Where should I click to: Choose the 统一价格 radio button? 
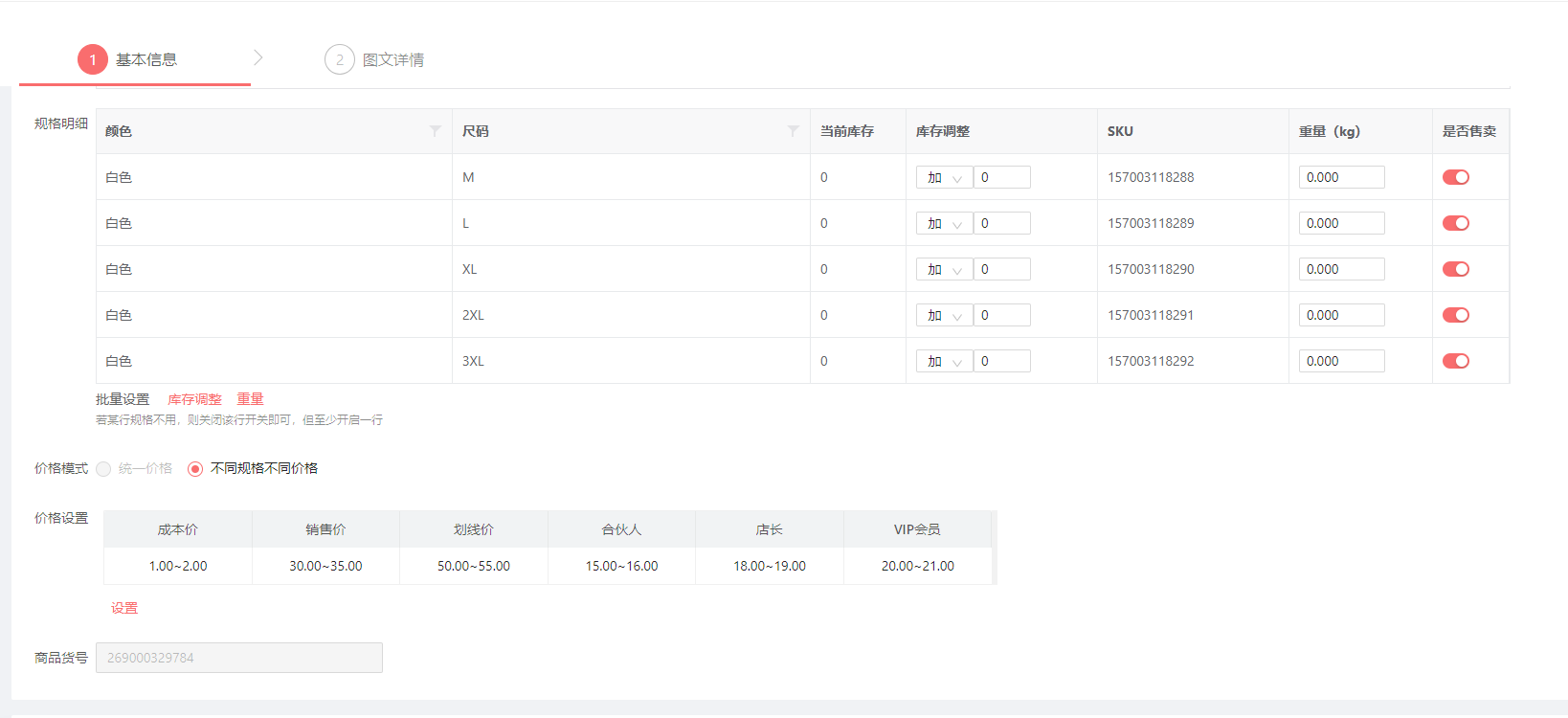pyautogui.click(x=103, y=469)
